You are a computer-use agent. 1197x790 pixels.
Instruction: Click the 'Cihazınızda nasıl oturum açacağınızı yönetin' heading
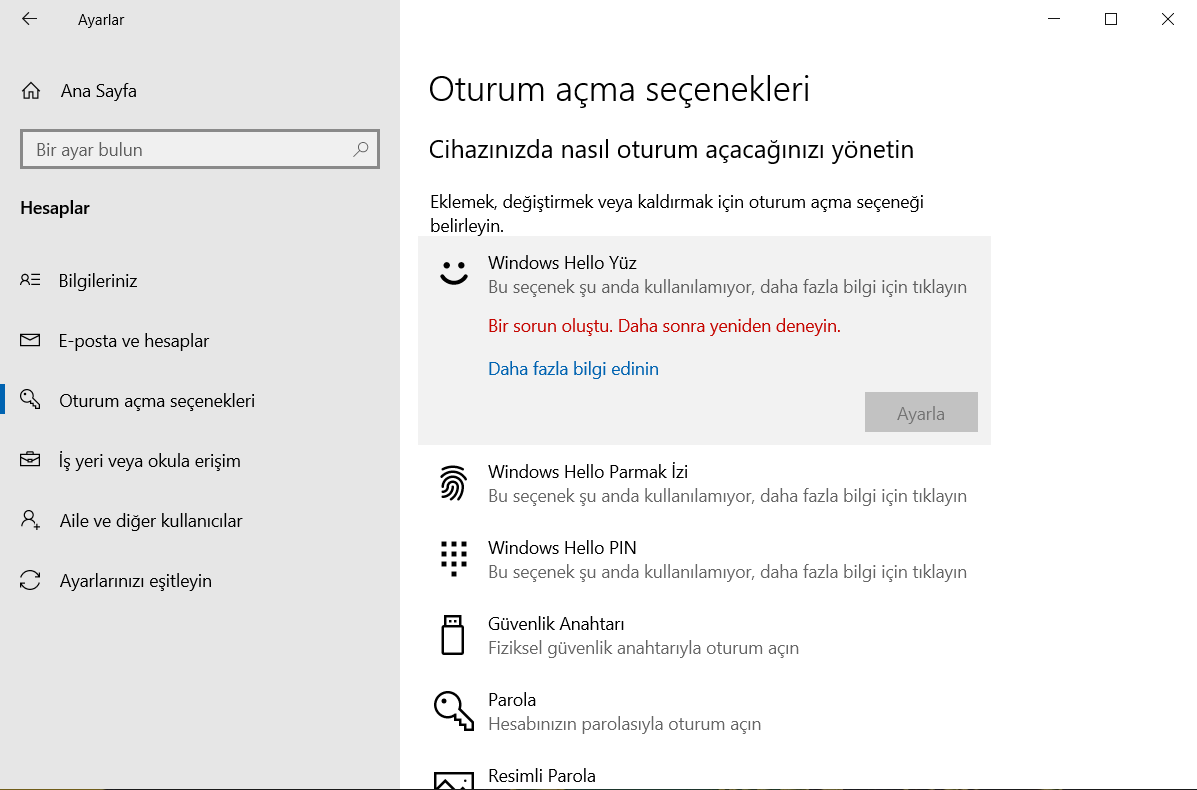671,150
